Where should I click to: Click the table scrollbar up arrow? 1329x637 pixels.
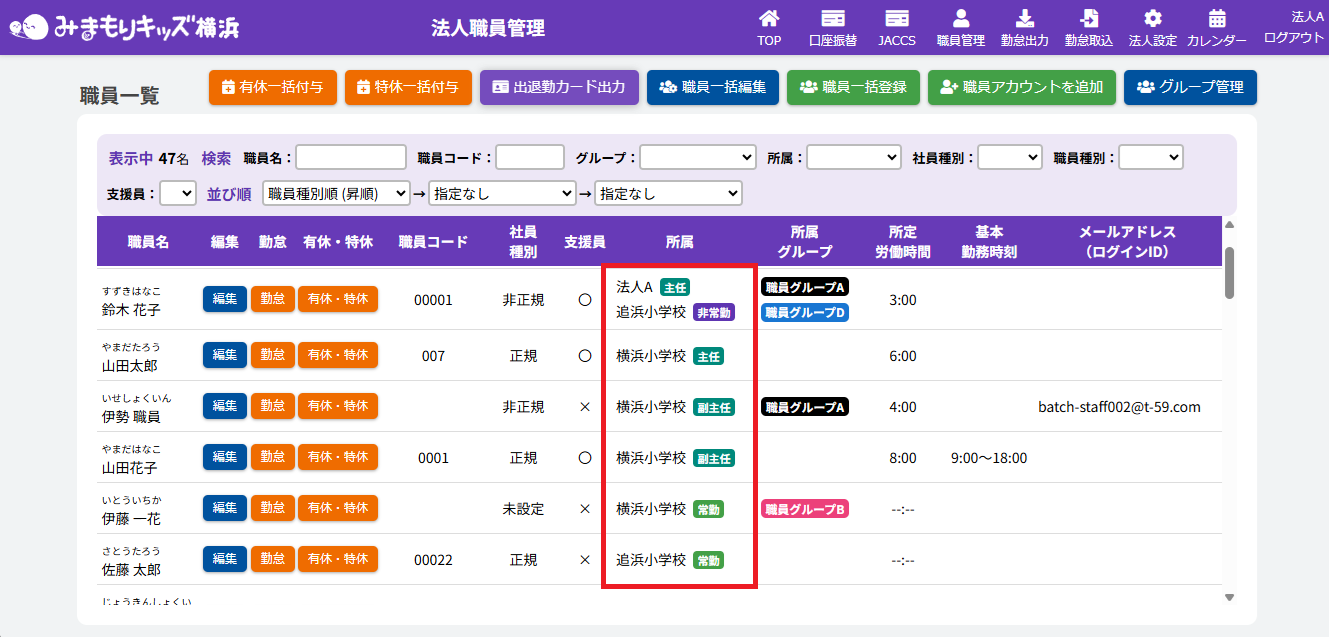(1230, 225)
